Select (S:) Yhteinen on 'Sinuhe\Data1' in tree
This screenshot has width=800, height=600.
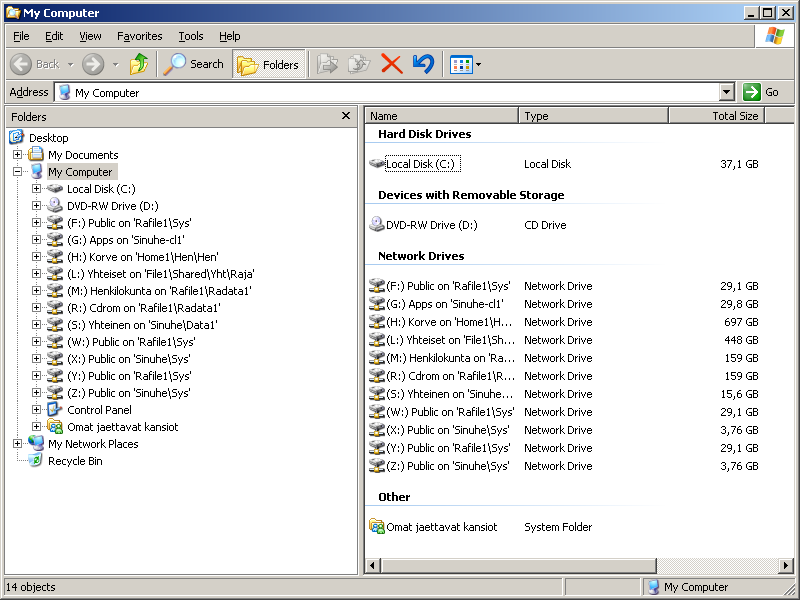click(x=142, y=324)
